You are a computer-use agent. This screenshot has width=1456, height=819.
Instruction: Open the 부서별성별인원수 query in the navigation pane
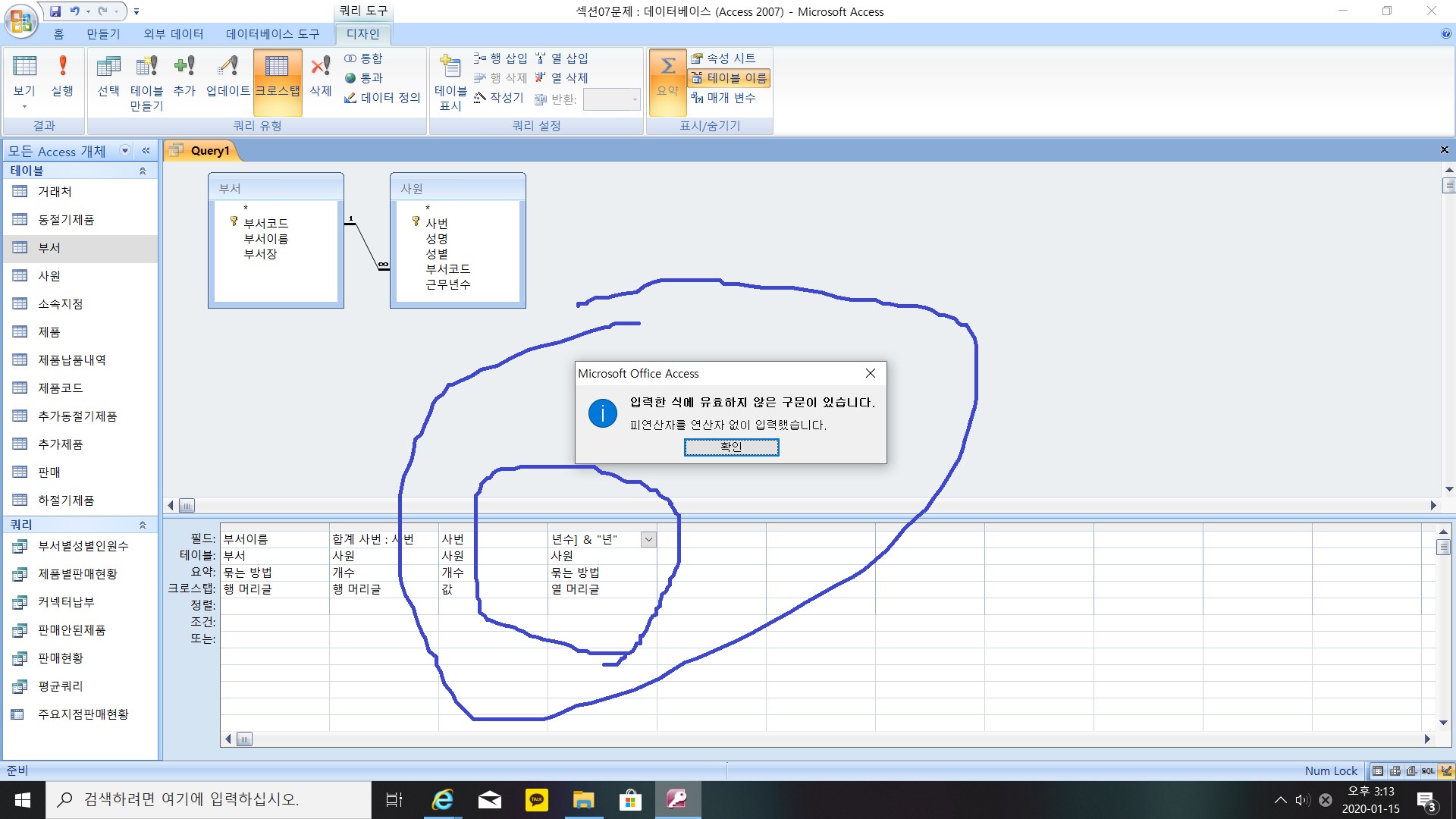(83, 546)
